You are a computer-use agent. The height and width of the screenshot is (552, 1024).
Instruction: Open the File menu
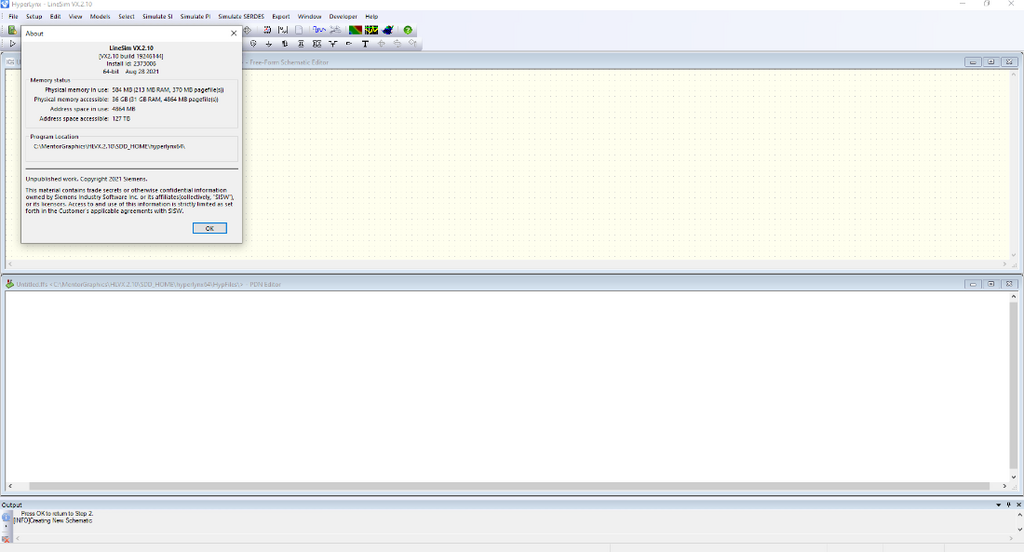click(13, 16)
